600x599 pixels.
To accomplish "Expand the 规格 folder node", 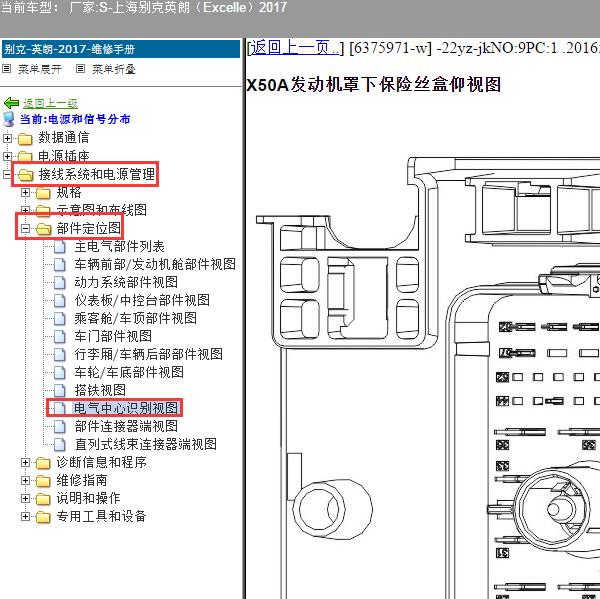I will click(25, 193).
